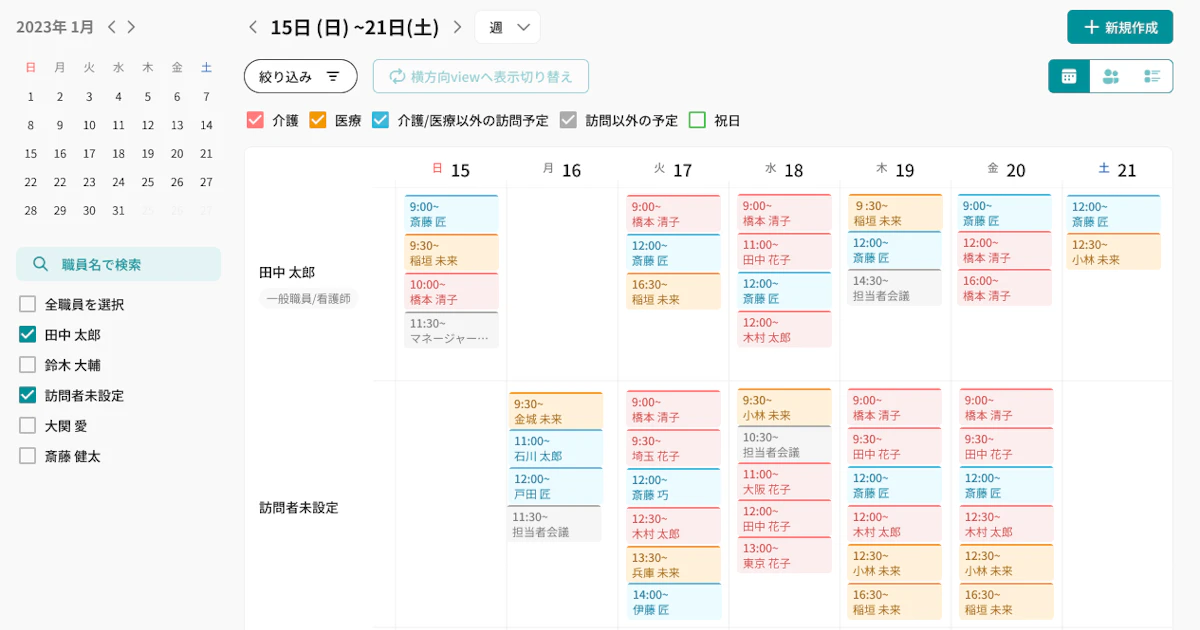Screen dimensions: 1200x630
Task: Switch to calendar grid view icon
Action: click(1069, 77)
